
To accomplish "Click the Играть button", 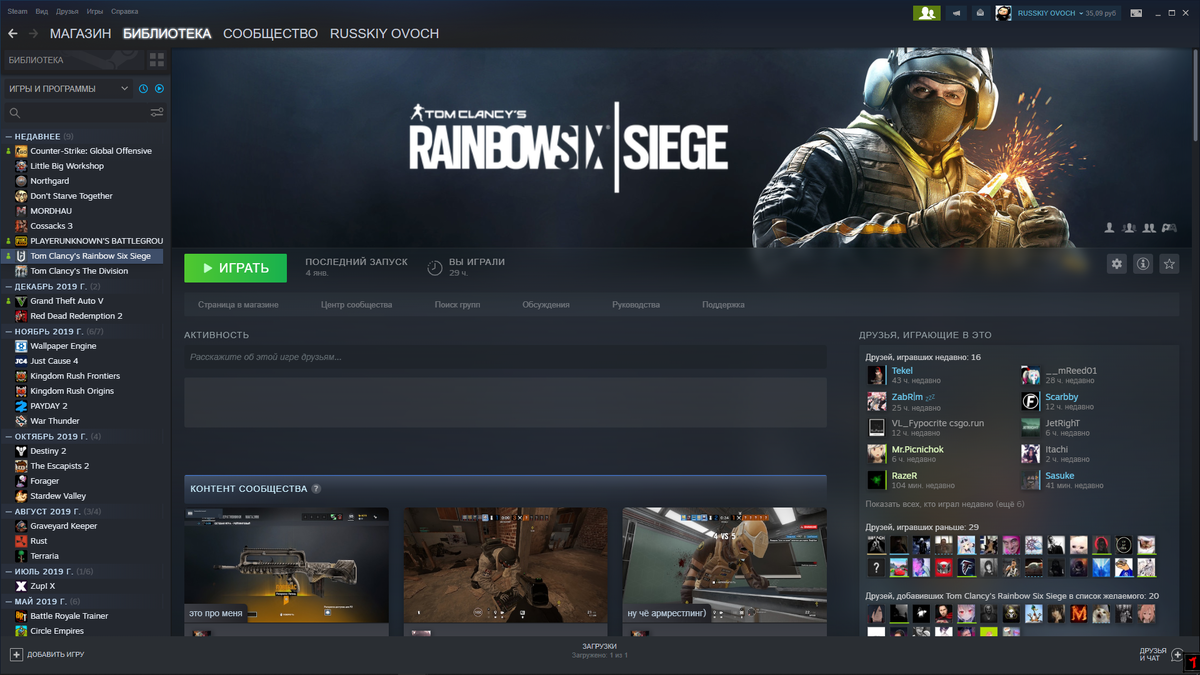I will click(x=235, y=268).
